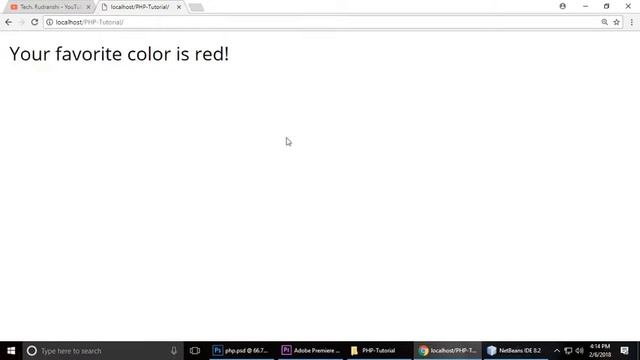640x360 pixels.
Task: Open the volume control in system tray
Action: pyautogui.click(x=580, y=351)
